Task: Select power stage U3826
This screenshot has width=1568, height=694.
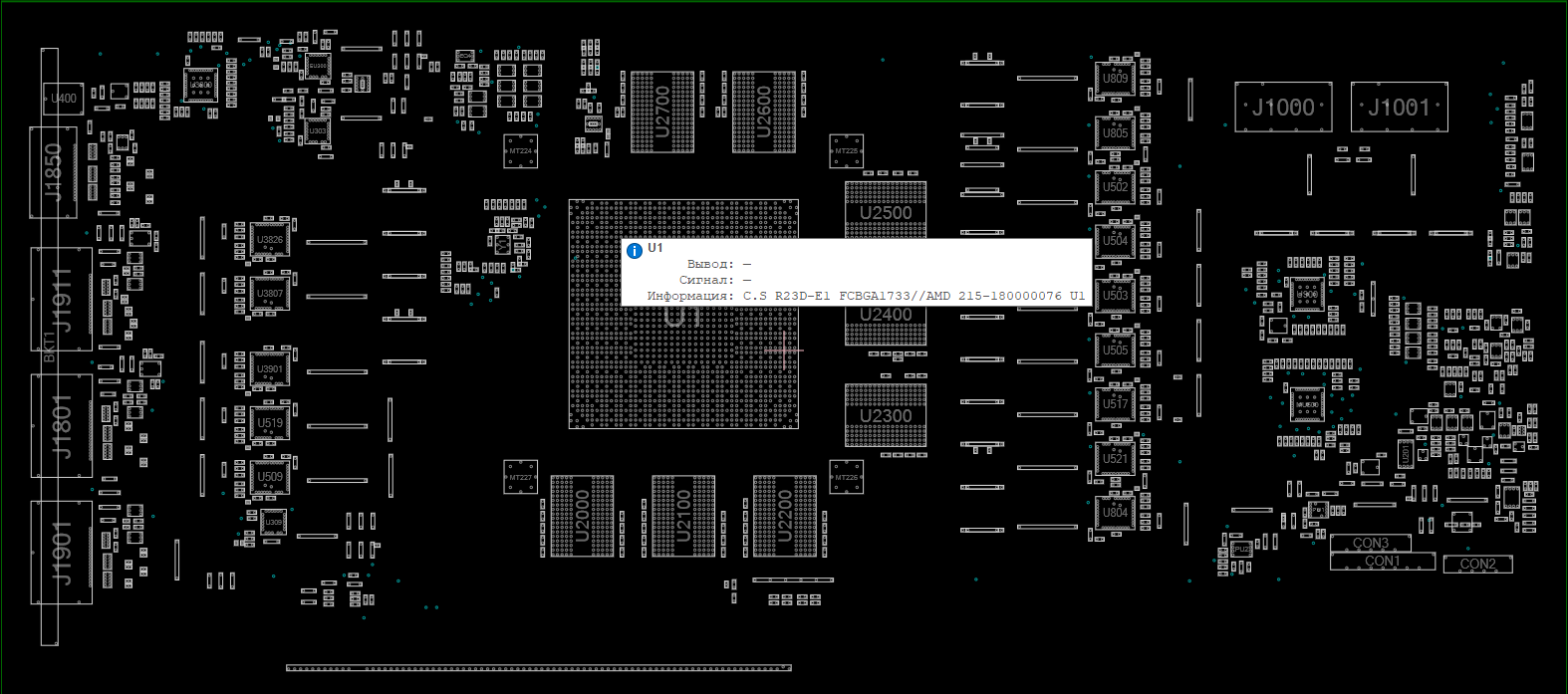Action: point(269,240)
